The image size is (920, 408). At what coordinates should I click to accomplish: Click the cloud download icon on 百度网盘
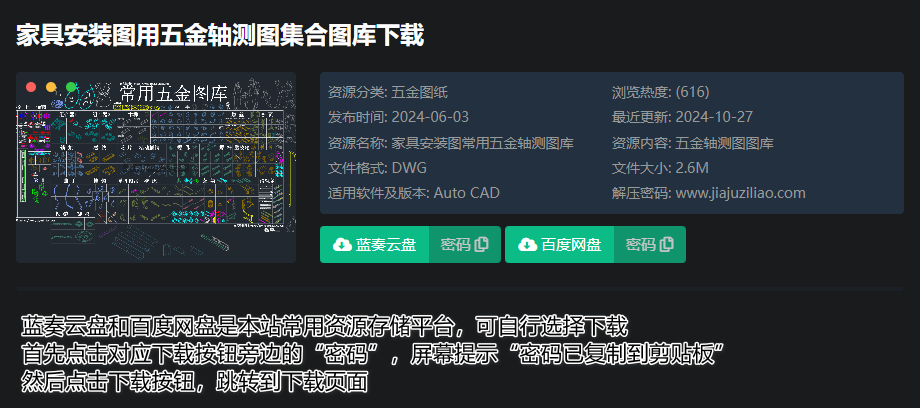(x=527, y=245)
